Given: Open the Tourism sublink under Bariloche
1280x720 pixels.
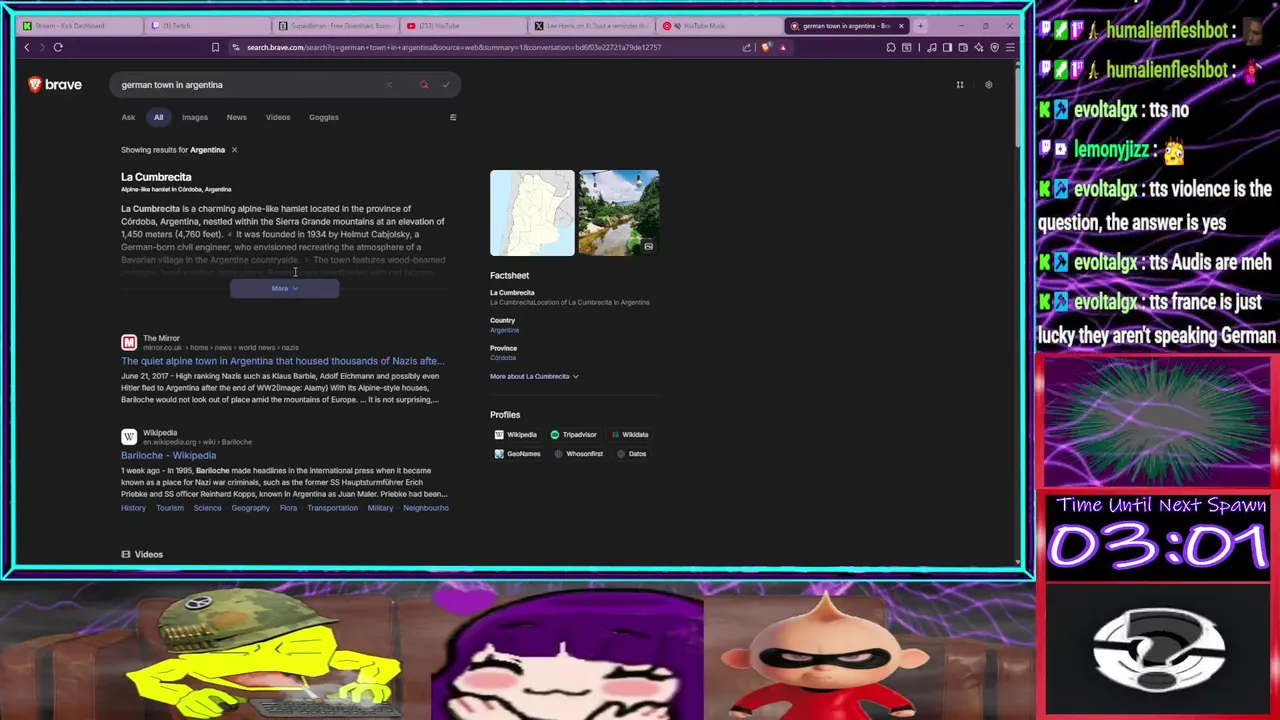Looking at the screenshot, I should (x=170, y=508).
